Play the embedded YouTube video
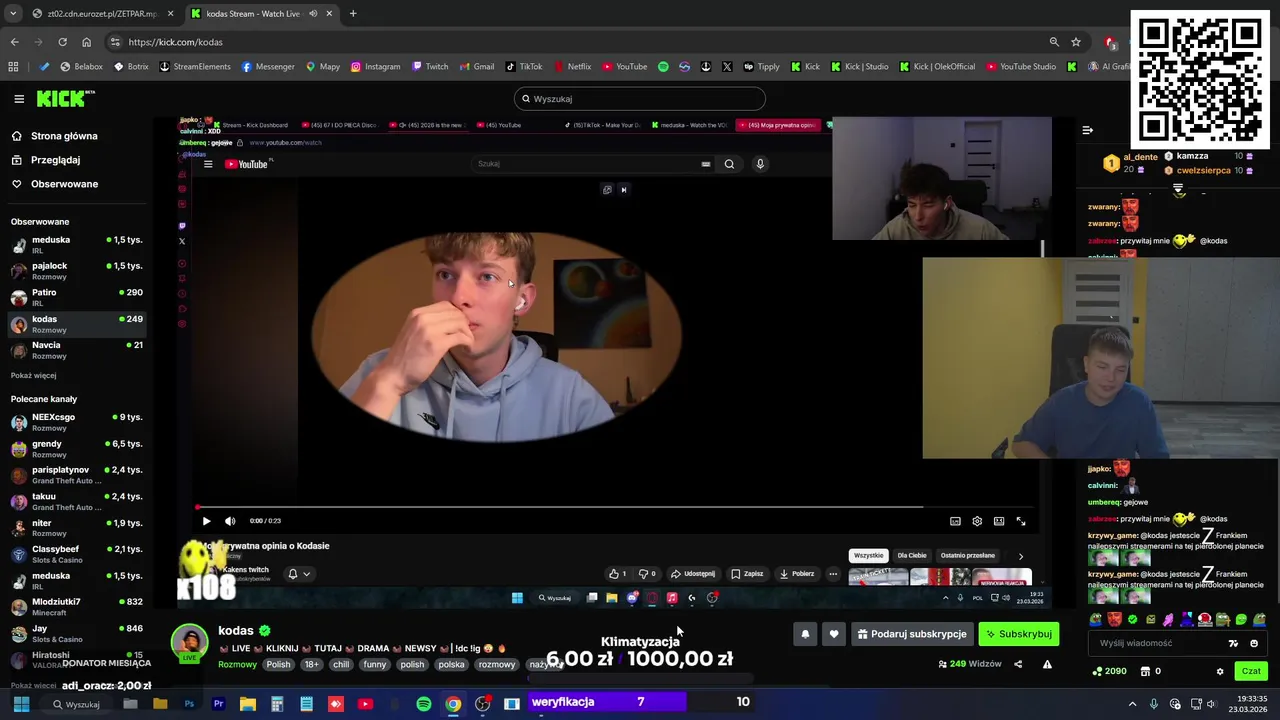This screenshot has width=1280, height=720. pos(206,521)
